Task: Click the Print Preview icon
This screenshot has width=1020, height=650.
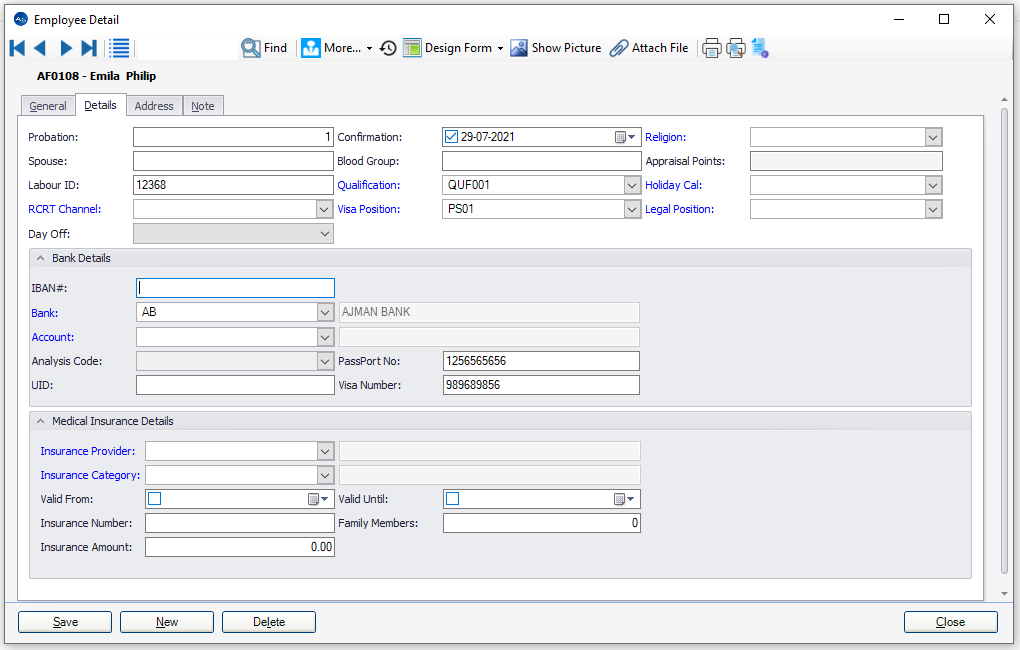Action: 736,48
